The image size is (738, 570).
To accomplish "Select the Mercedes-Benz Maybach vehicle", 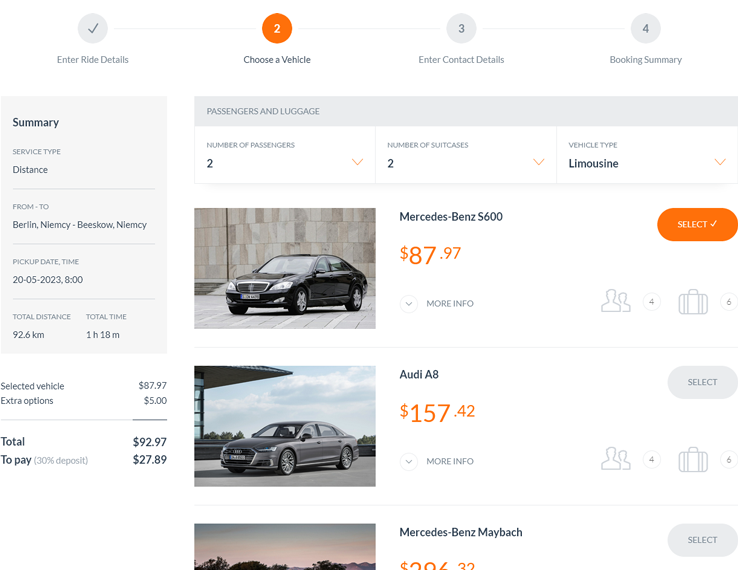I will click(x=702, y=540).
